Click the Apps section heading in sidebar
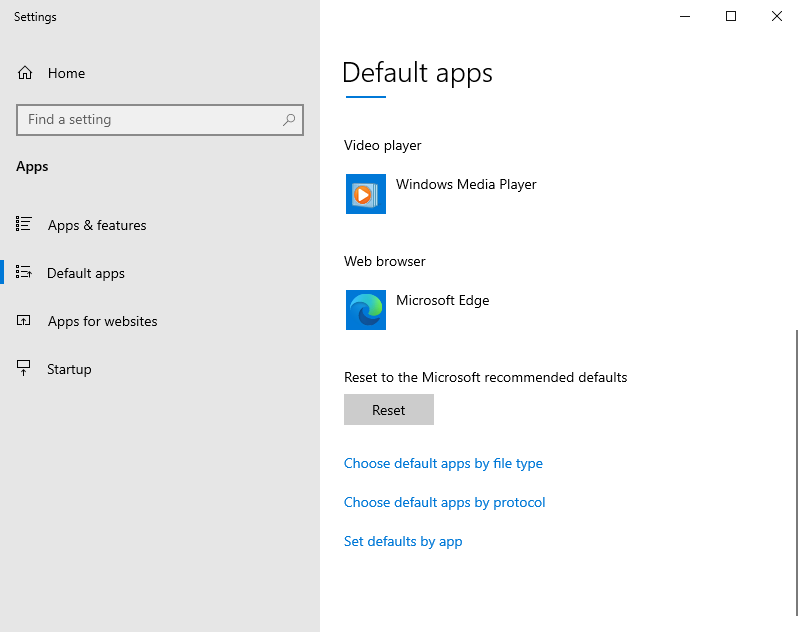The image size is (800, 632). [32, 167]
